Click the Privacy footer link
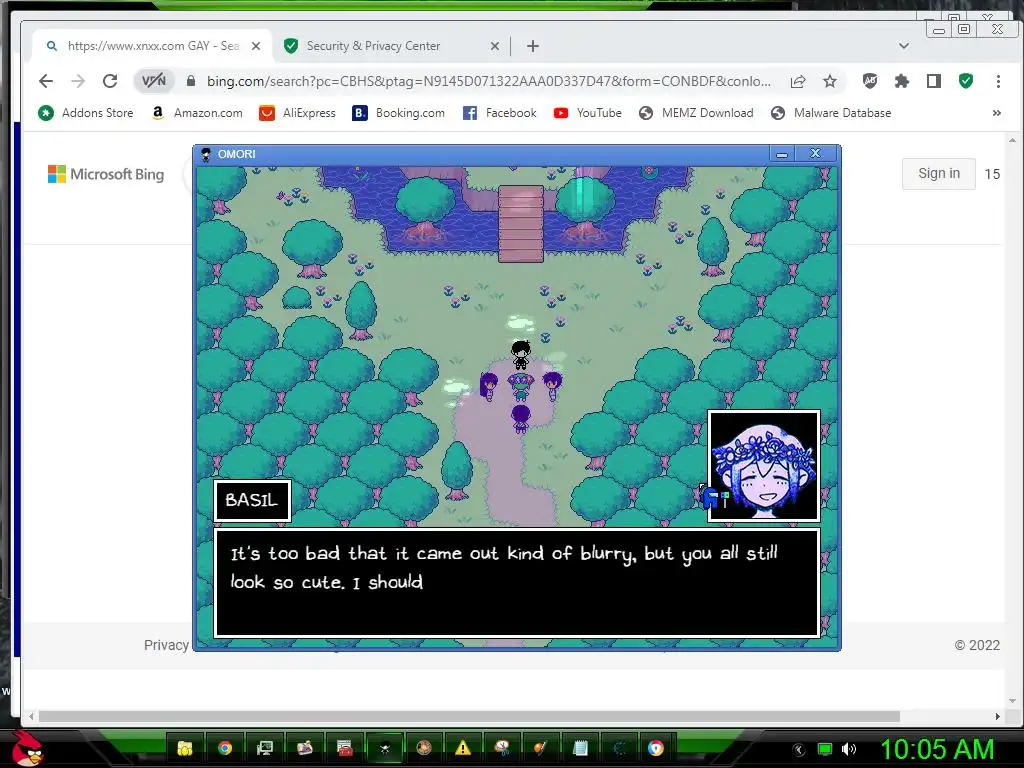Viewport: 1024px width, 768px height. pos(166,645)
